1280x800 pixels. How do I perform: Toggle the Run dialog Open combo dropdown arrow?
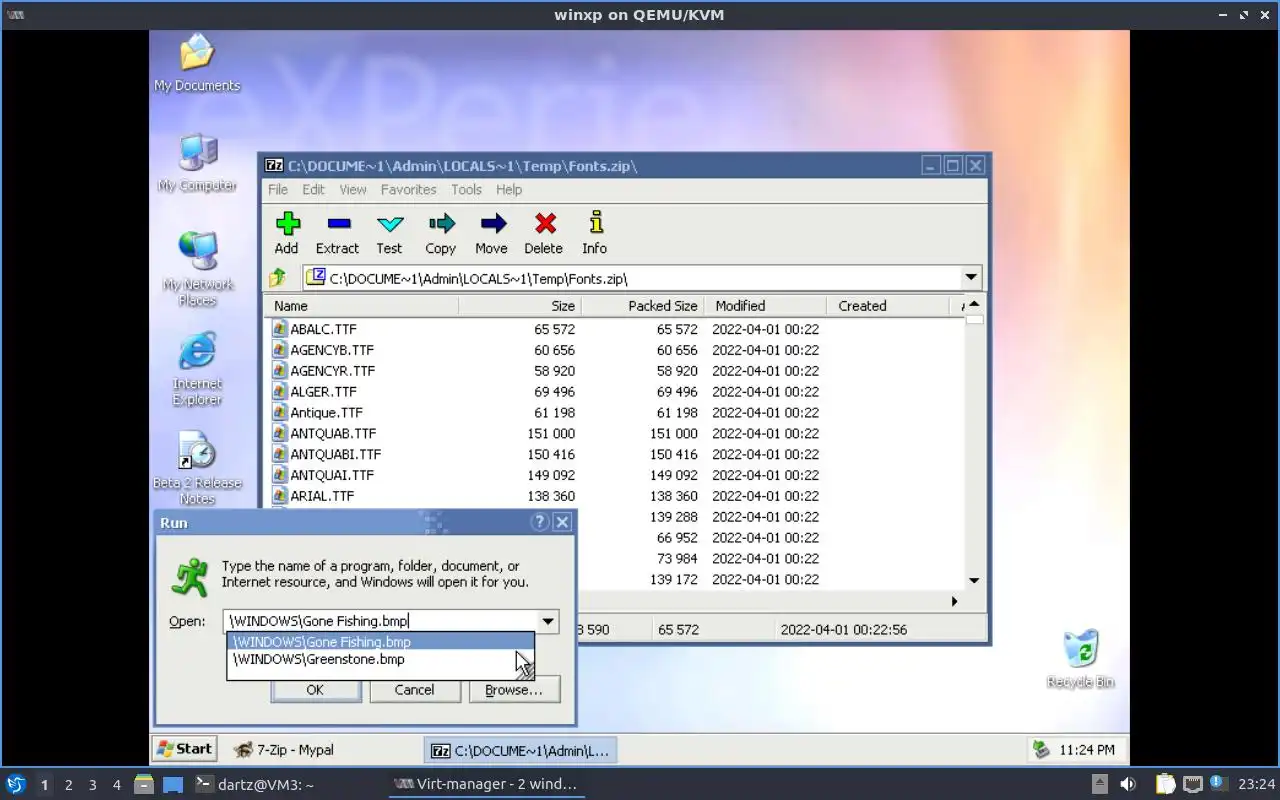coord(548,621)
